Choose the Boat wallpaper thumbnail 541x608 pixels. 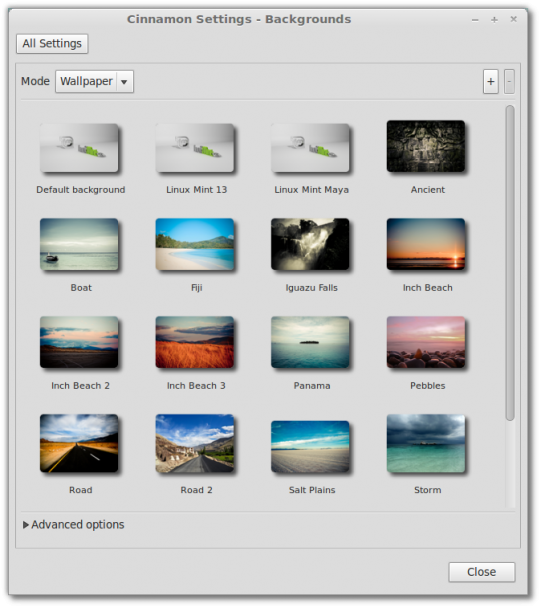pyautogui.click(x=79, y=244)
